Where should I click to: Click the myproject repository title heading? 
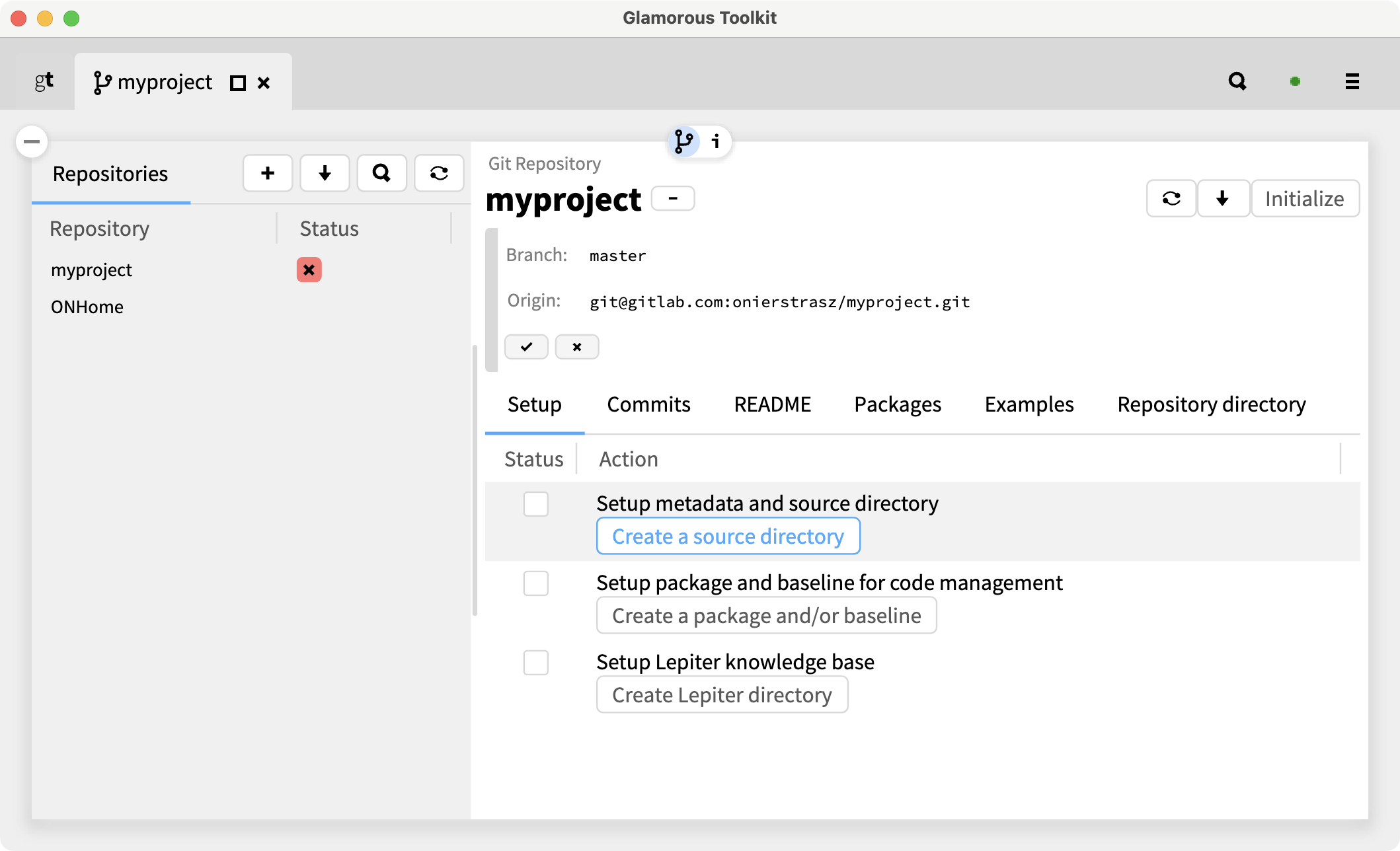point(563,199)
